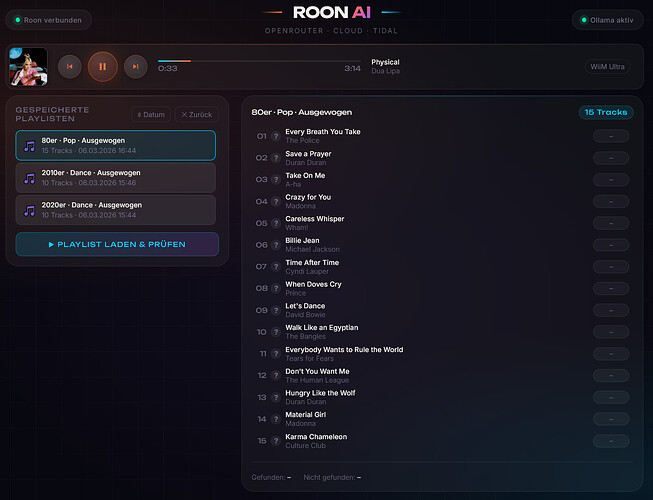This screenshot has width=653, height=500.
Task: Click the Dua Lipa artist name
Action: [385, 71]
